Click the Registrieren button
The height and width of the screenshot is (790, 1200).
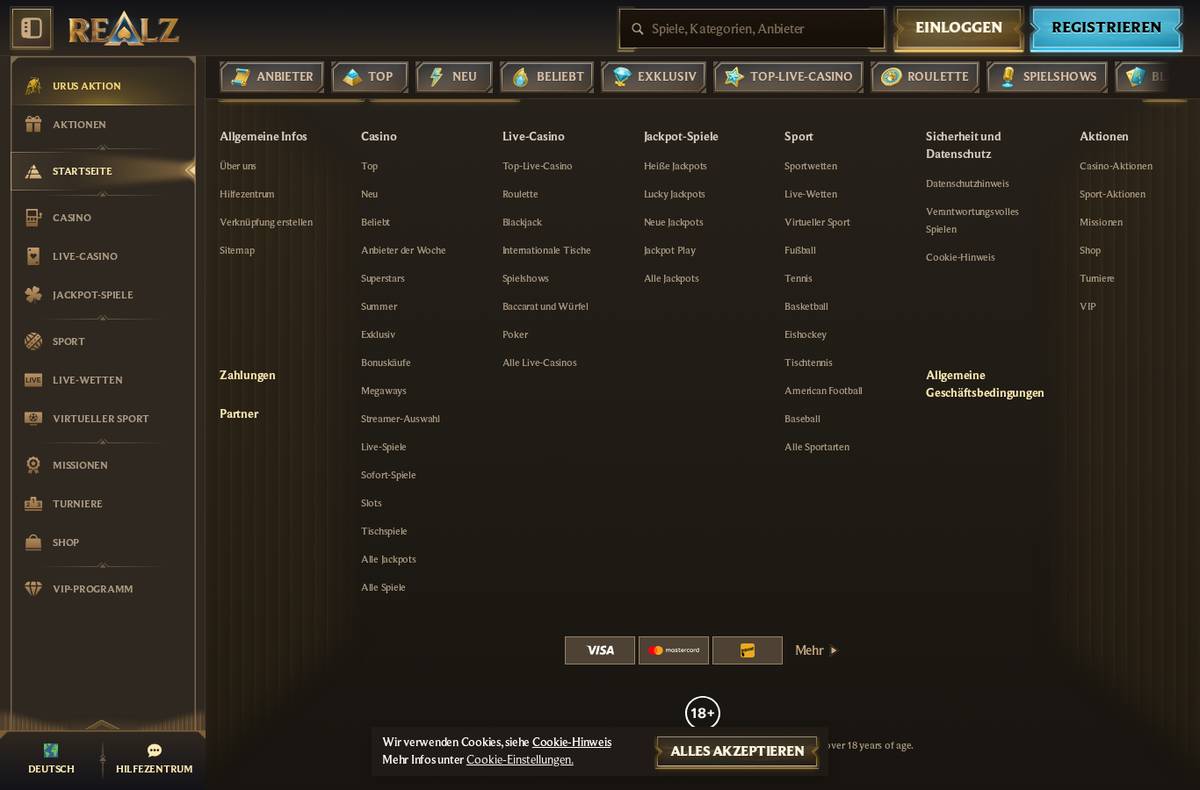(x=1106, y=28)
